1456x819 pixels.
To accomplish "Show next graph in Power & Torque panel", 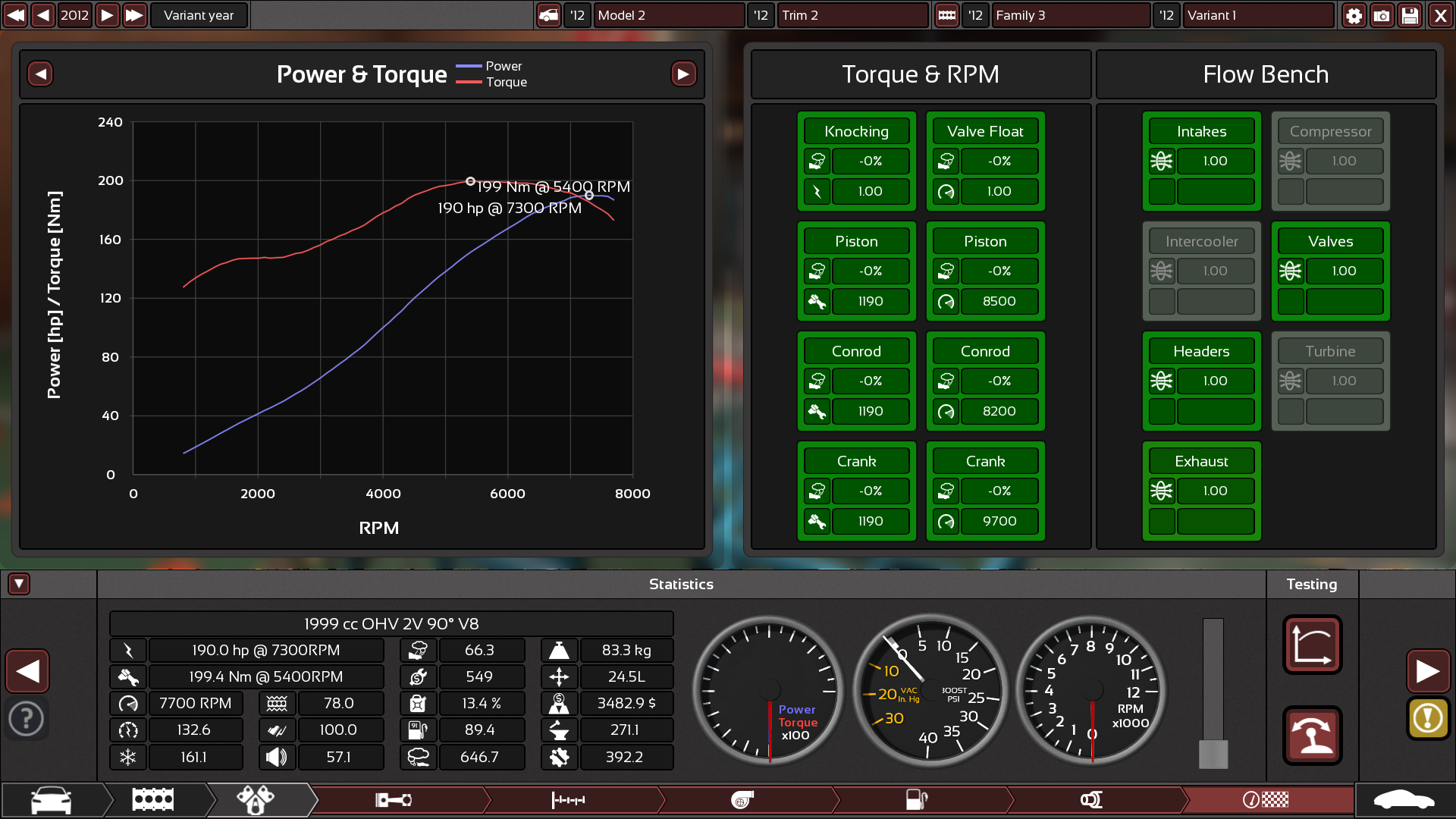I will pyautogui.click(x=683, y=74).
